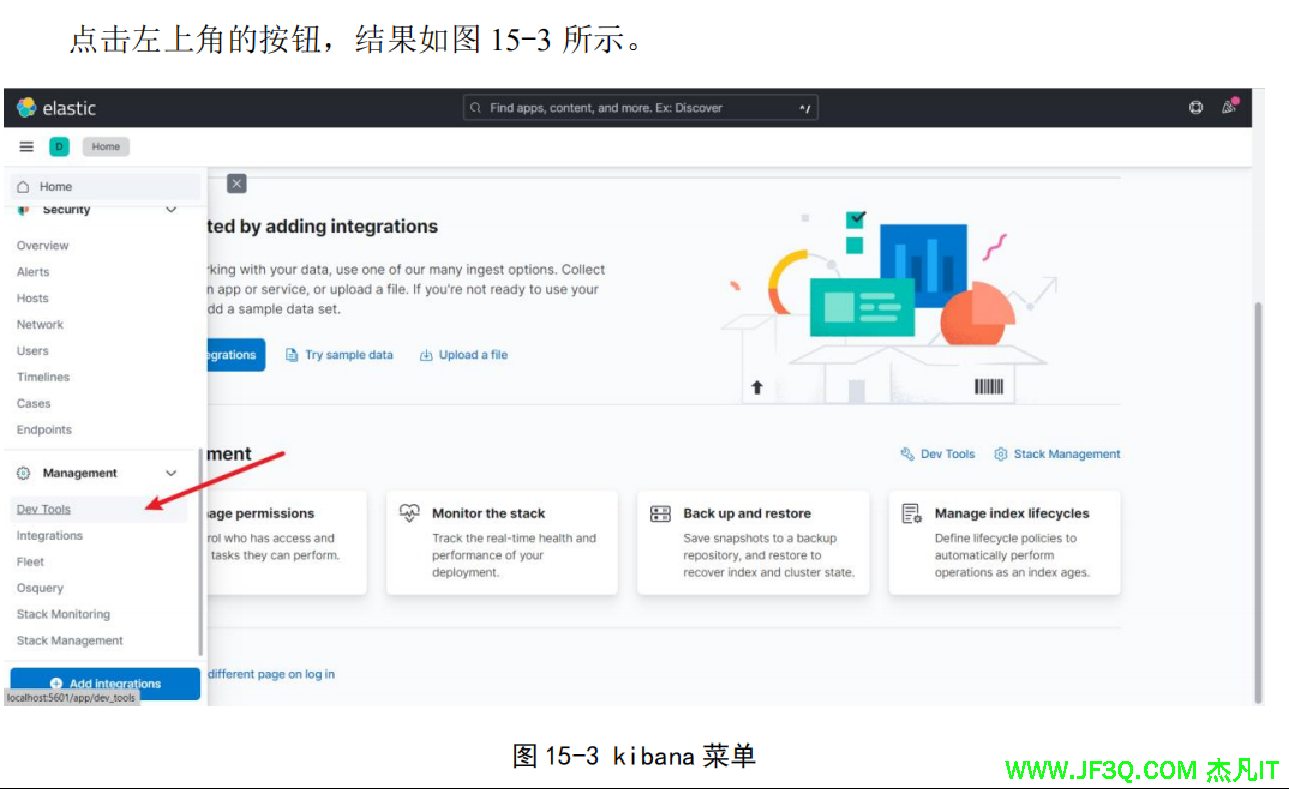Click the Back up and restore icon

coord(660,513)
